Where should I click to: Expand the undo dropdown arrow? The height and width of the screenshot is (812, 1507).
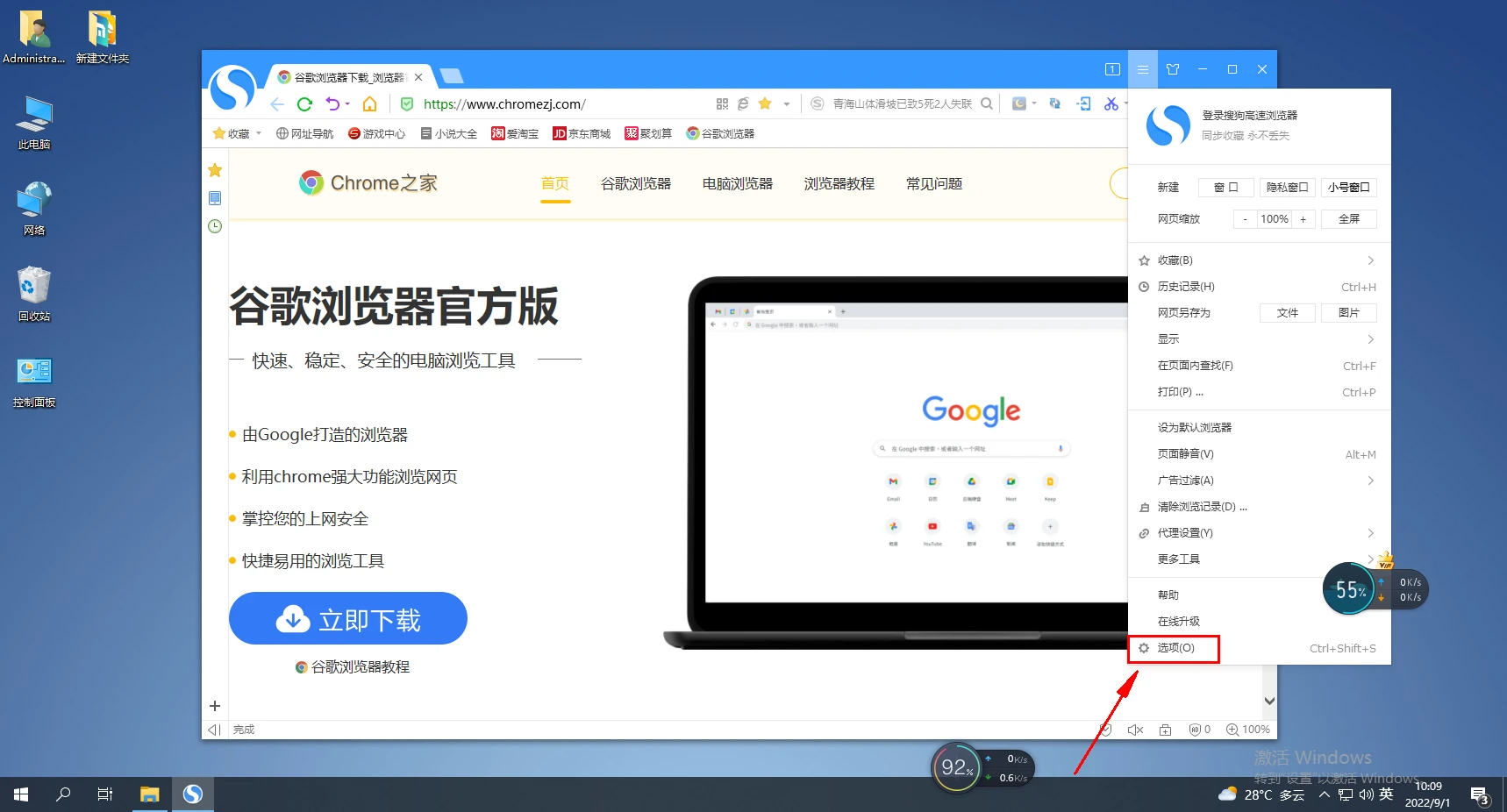pos(348,104)
